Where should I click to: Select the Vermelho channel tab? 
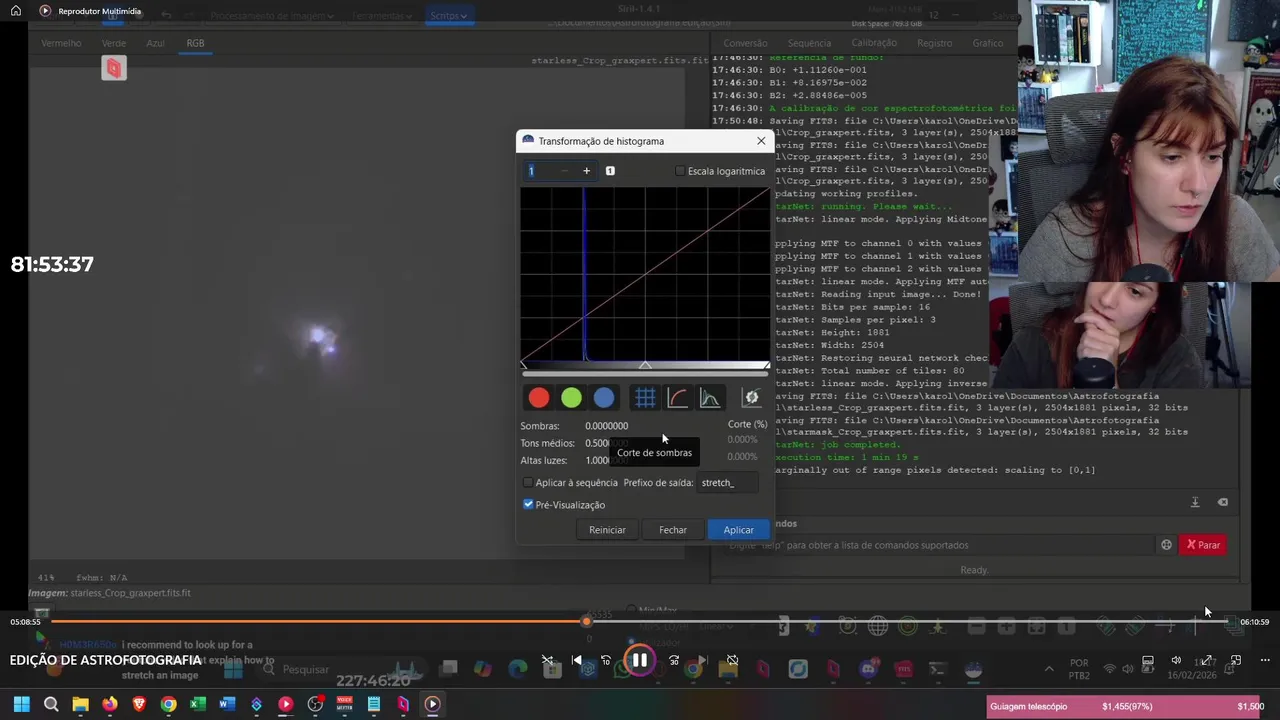[x=61, y=43]
